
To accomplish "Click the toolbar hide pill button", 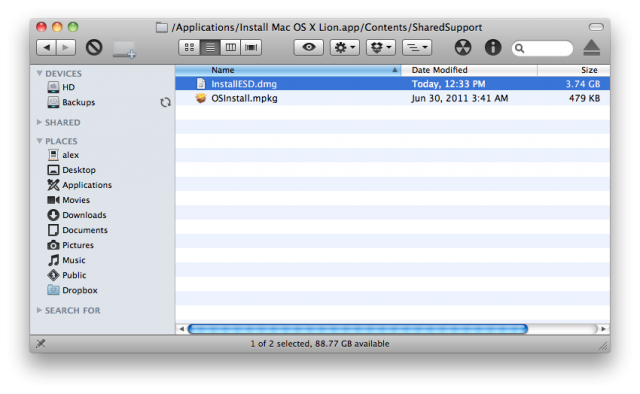I will pos(596,27).
